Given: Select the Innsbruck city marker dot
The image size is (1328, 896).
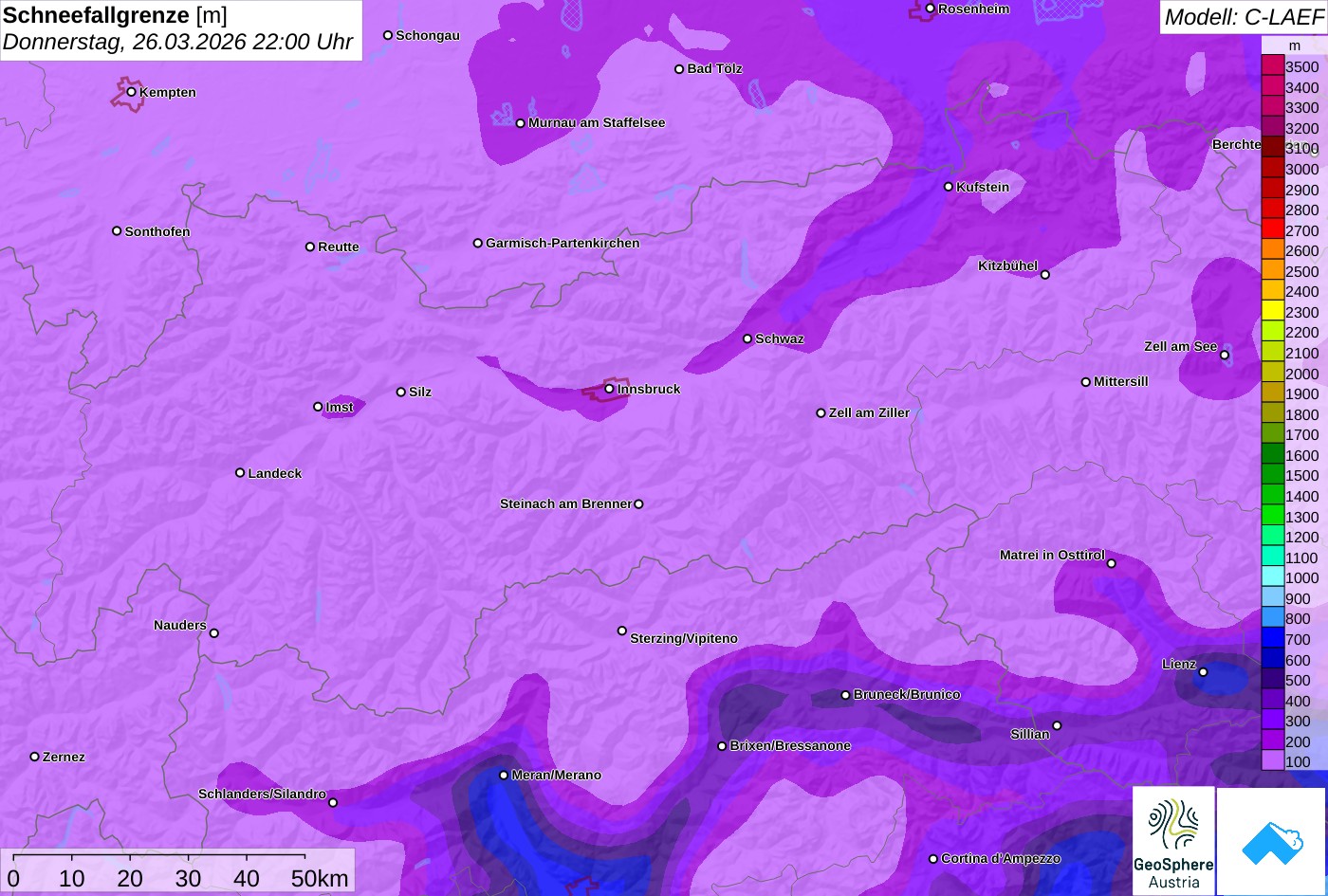Looking at the screenshot, I should point(609,389).
